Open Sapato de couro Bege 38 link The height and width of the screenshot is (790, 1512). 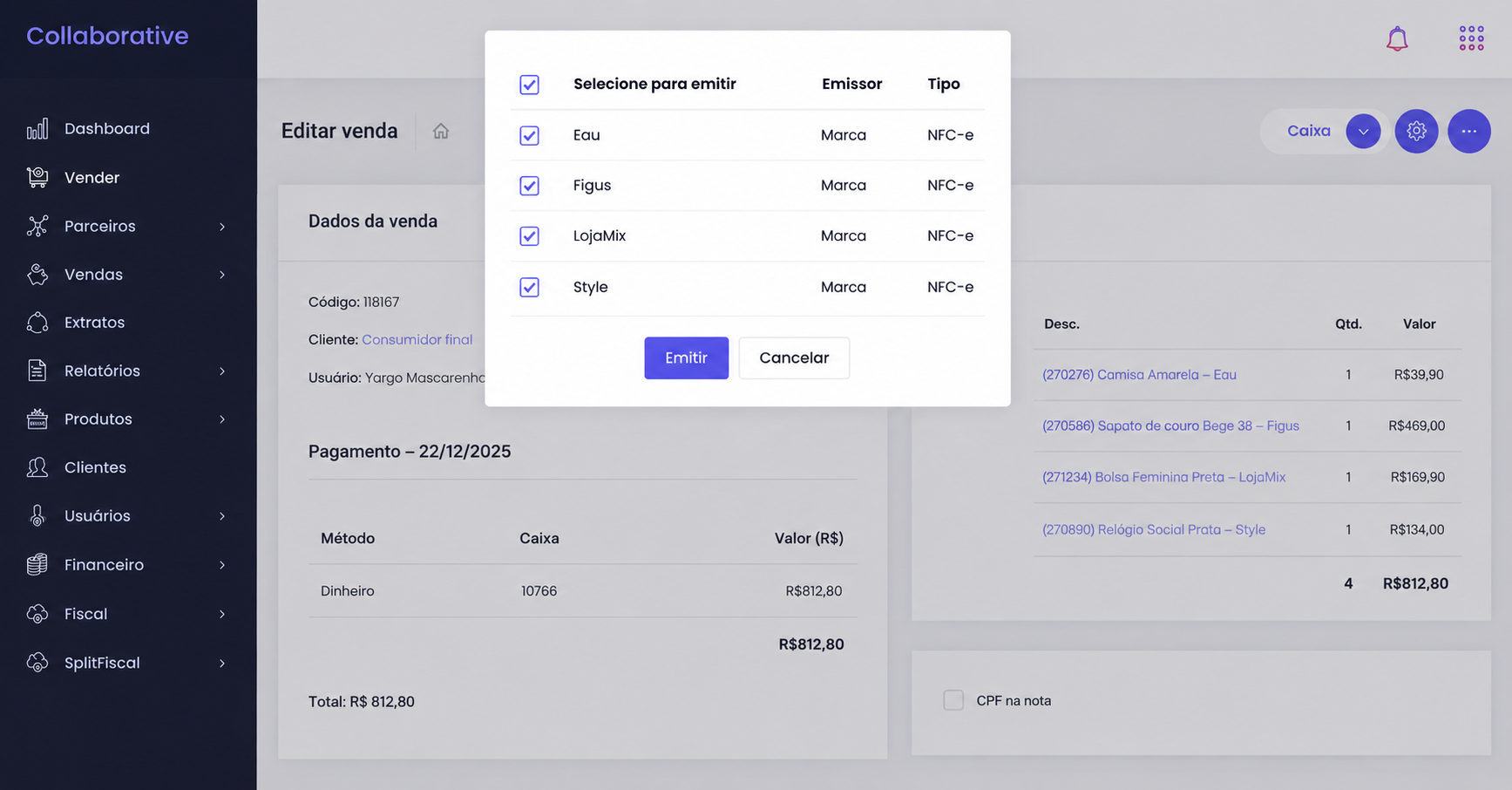pyautogui.click(x=1170, y=426)
